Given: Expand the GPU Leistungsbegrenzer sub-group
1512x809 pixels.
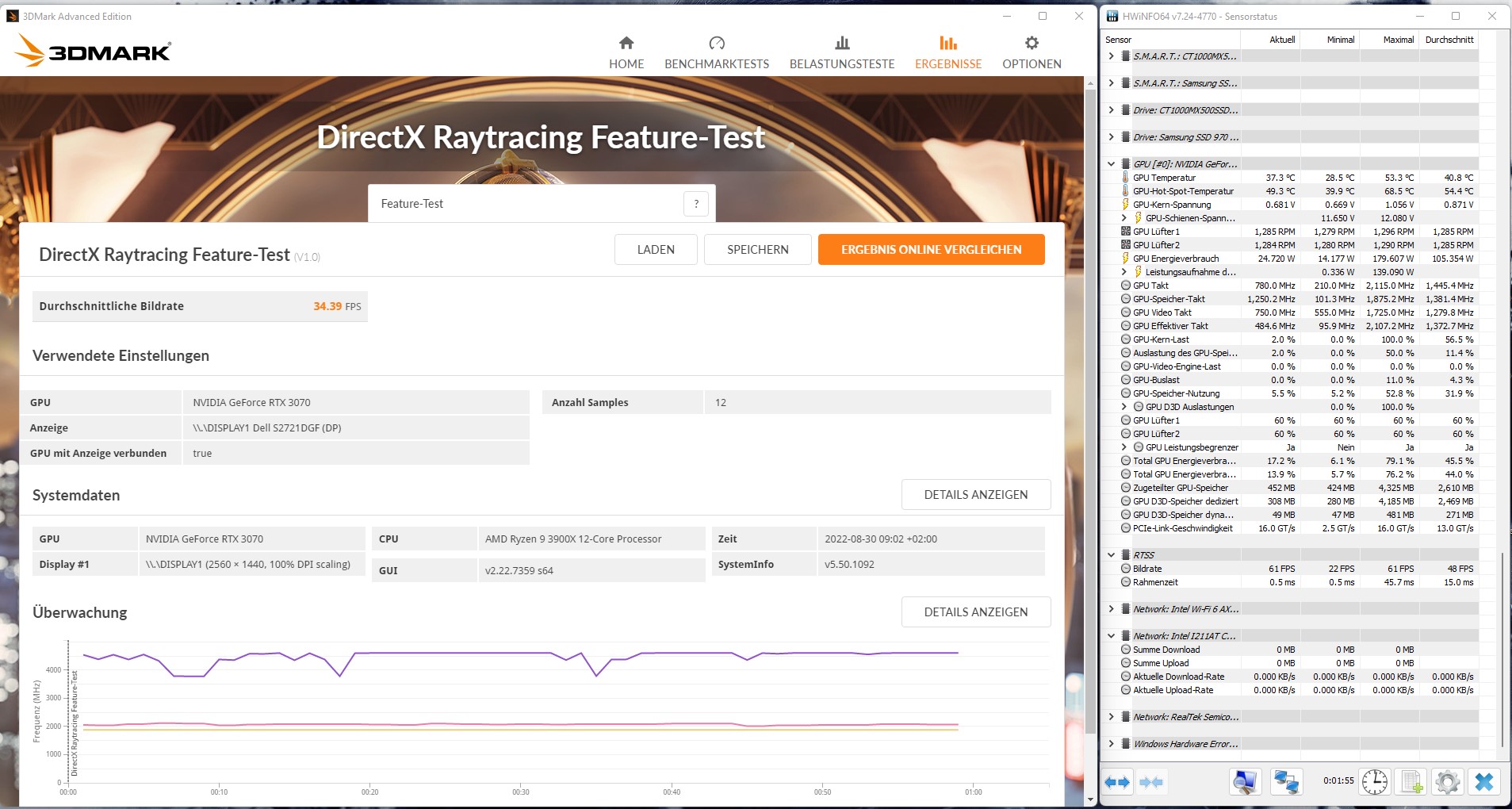Looking at the screenshot, I should (x=1123, y=447).
